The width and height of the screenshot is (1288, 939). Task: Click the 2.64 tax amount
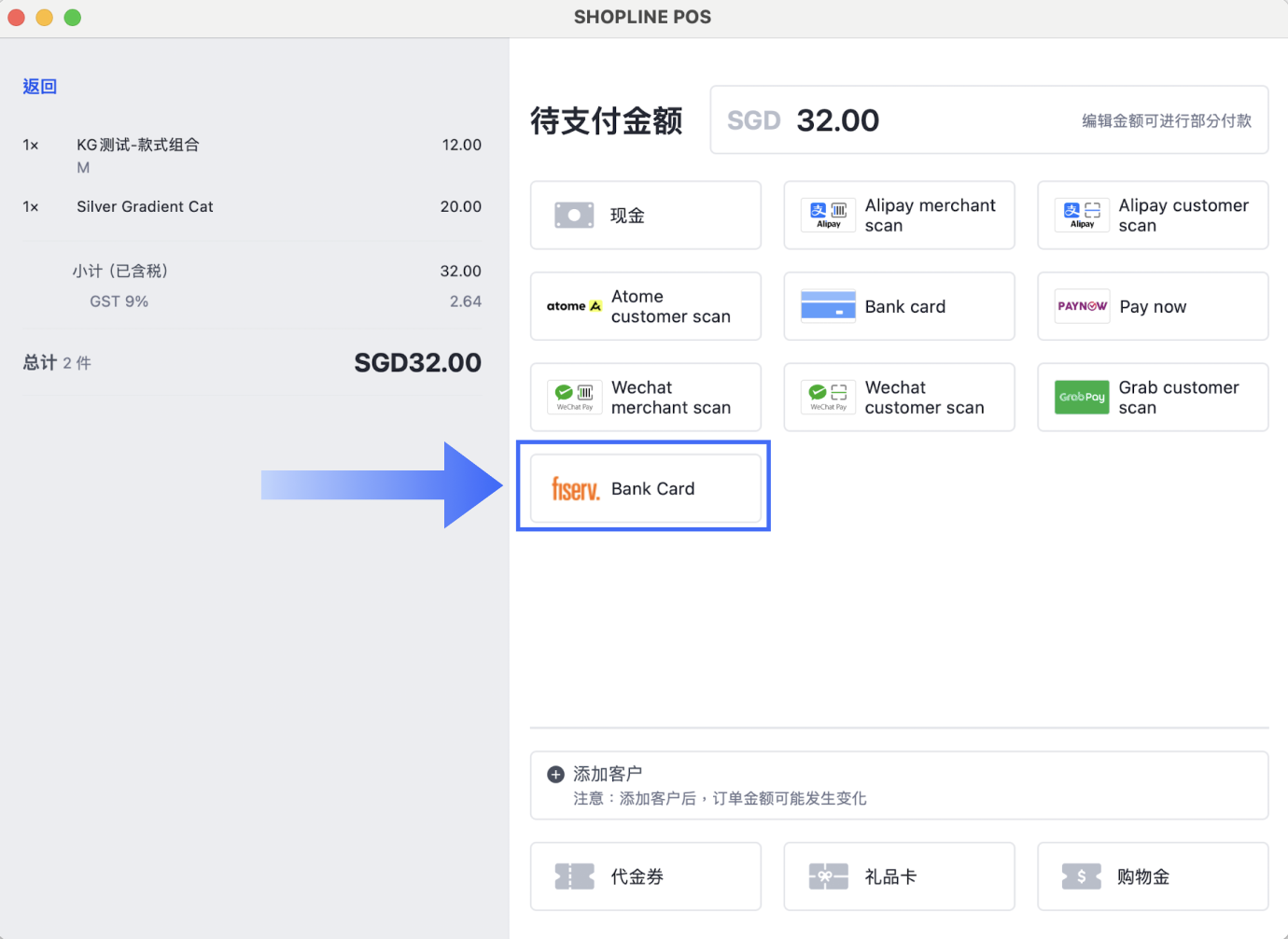466,301
